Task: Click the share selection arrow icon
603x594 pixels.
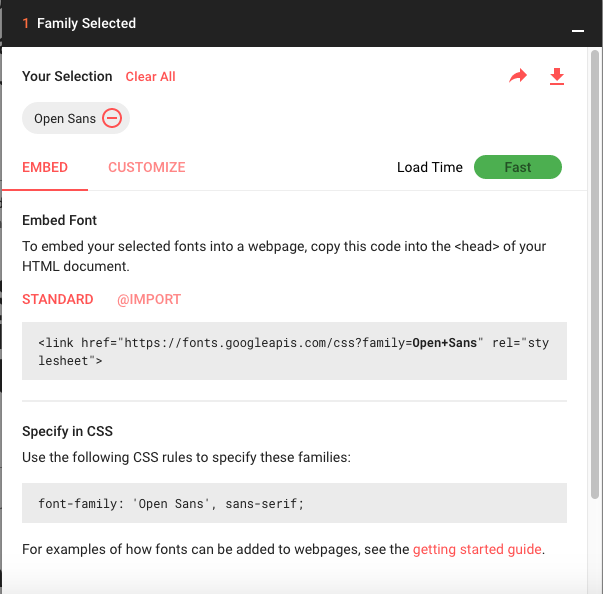Action: pyautogui.click(x=518, y=76)
